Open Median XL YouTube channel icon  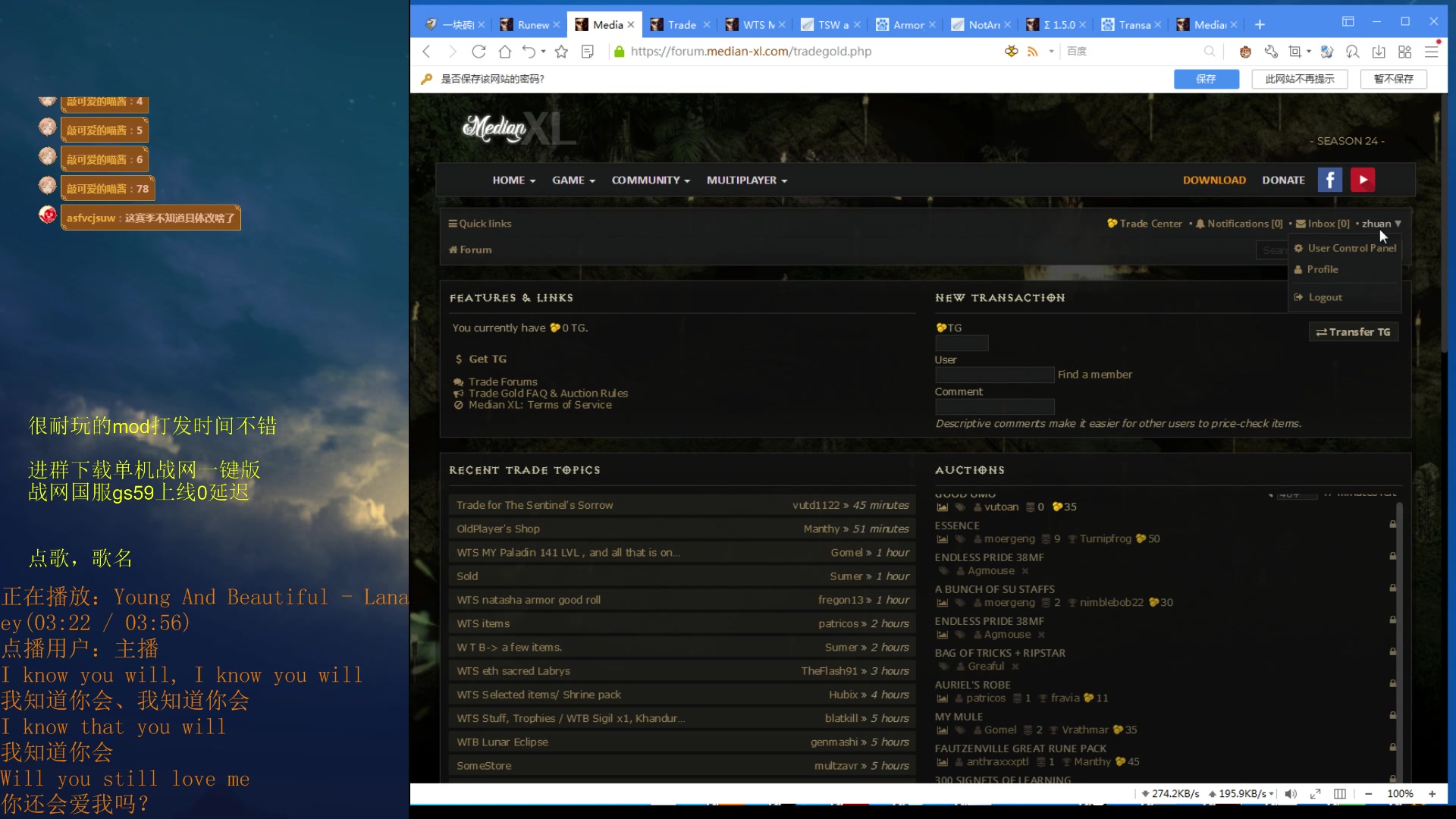click(x=1363, y=180)
